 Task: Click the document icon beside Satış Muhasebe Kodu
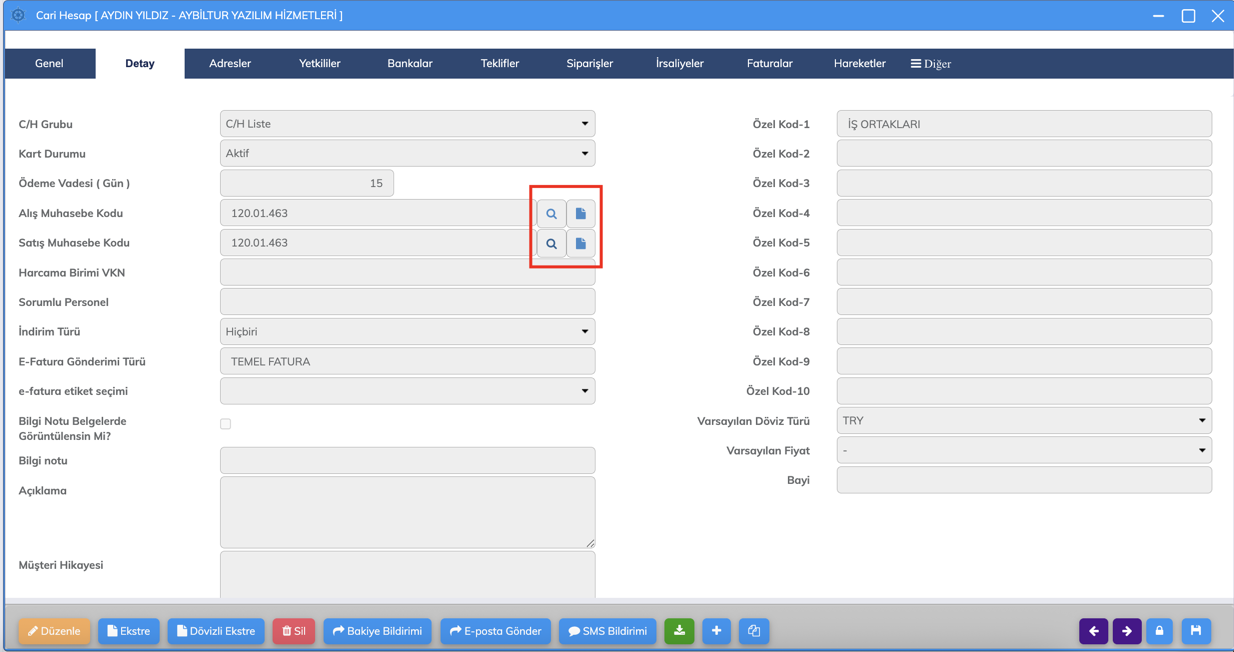pyautogui.click(x=581, y=243)
